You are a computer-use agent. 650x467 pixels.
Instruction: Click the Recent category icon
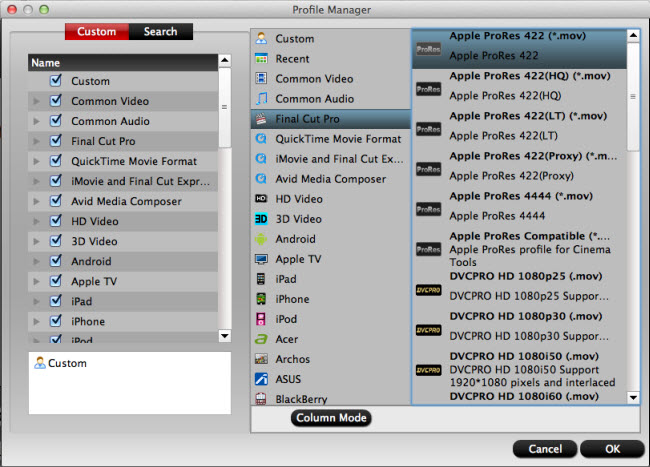pyautogui.click(x=261, y=58)
